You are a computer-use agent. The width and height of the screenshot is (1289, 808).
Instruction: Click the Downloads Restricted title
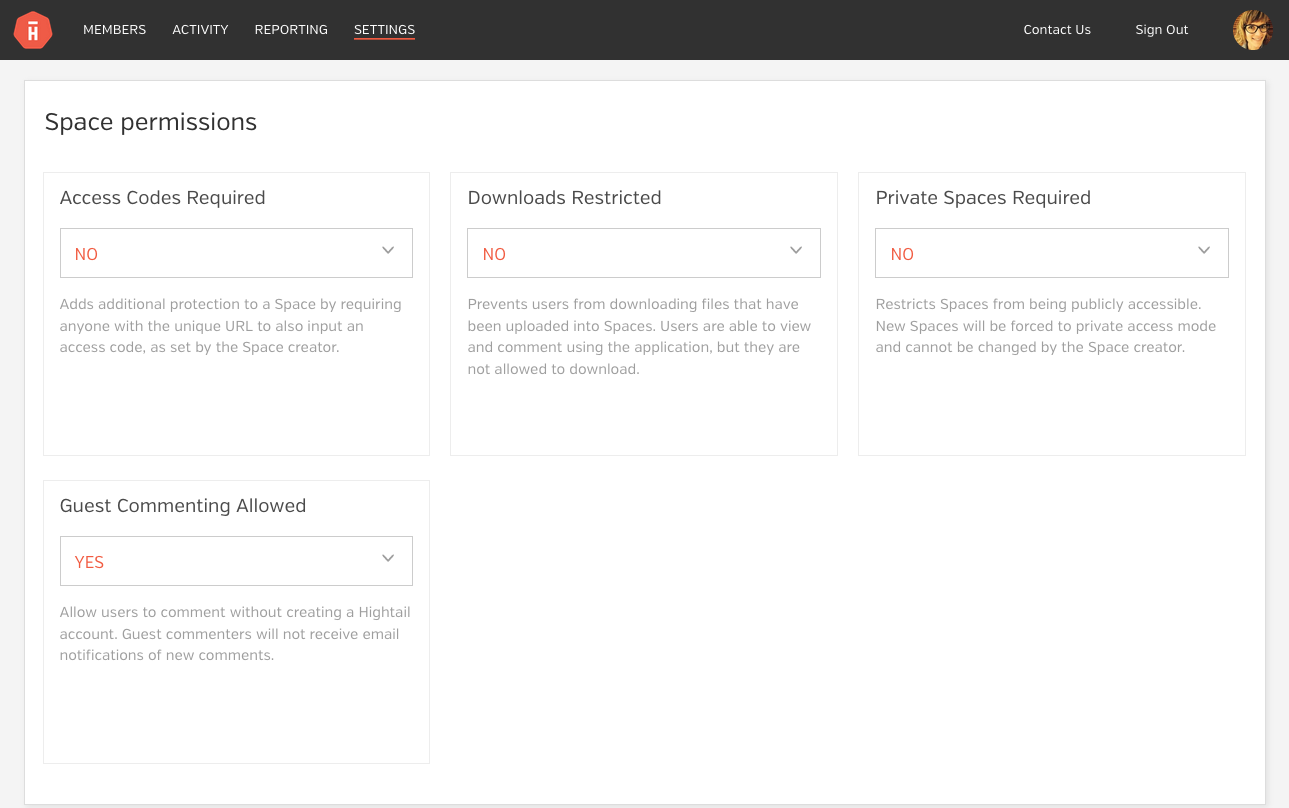[x=564, y=198]
